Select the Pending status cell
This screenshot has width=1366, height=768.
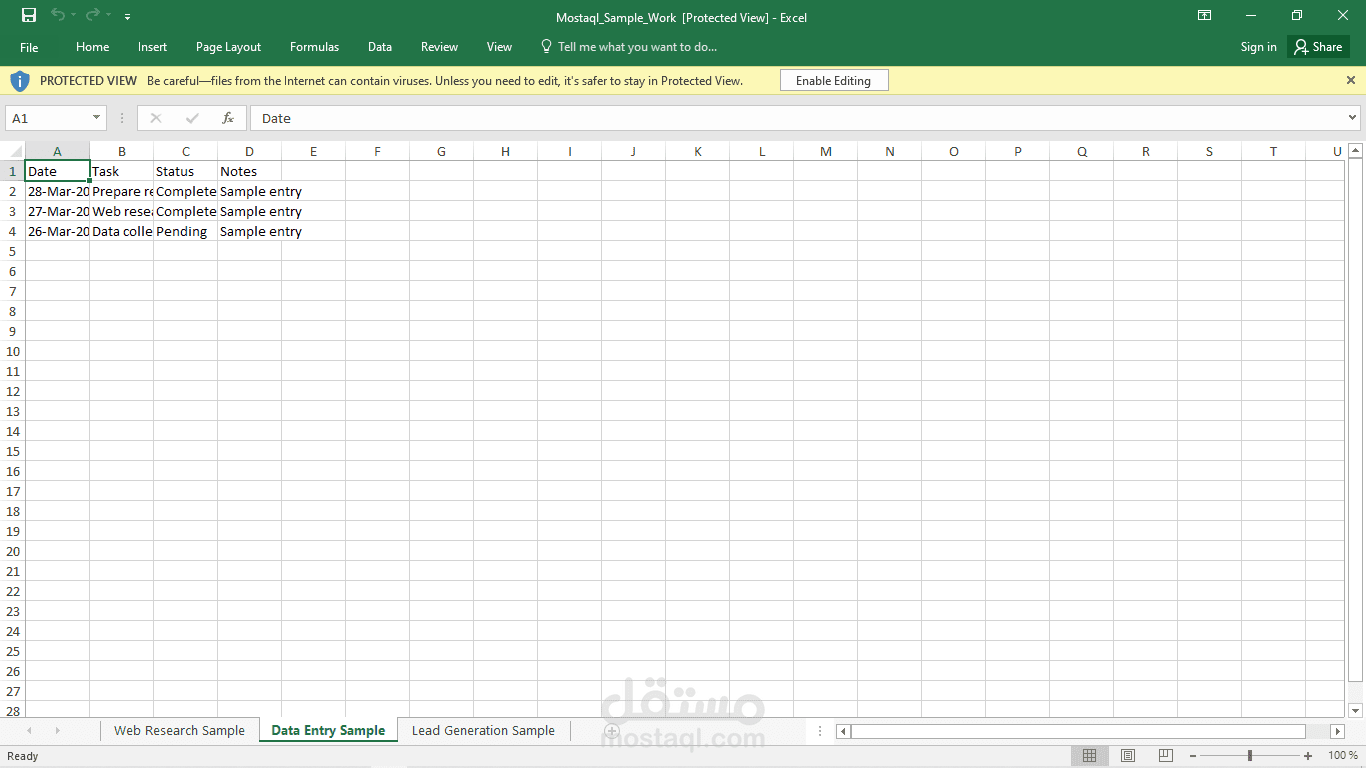[185, 231]
